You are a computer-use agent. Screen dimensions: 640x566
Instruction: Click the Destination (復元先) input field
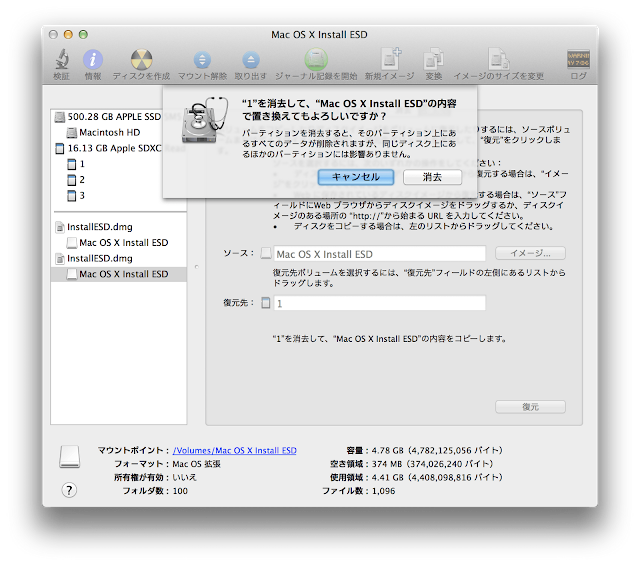[x=380, y=303]
